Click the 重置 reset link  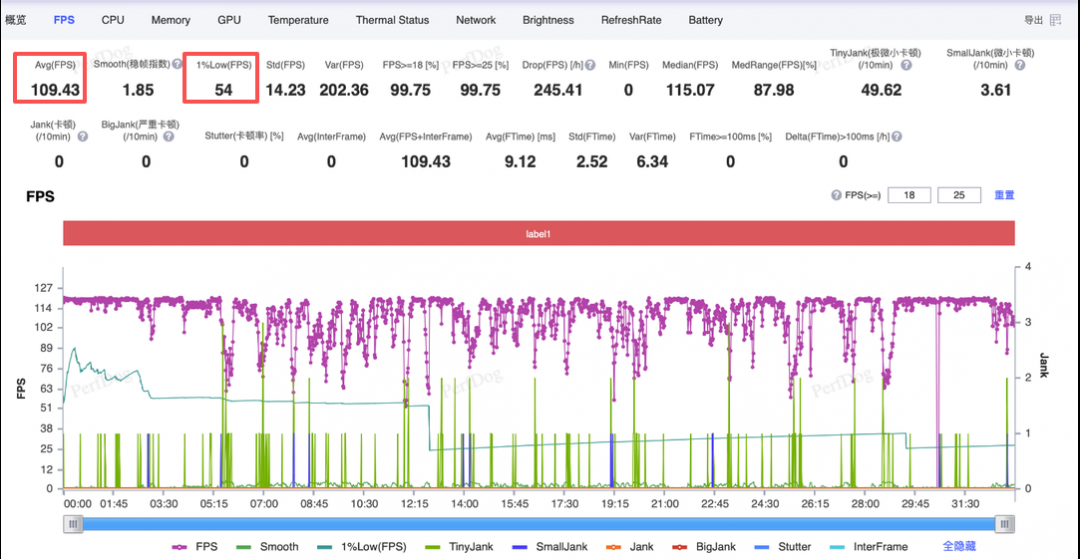[1004, 196]
